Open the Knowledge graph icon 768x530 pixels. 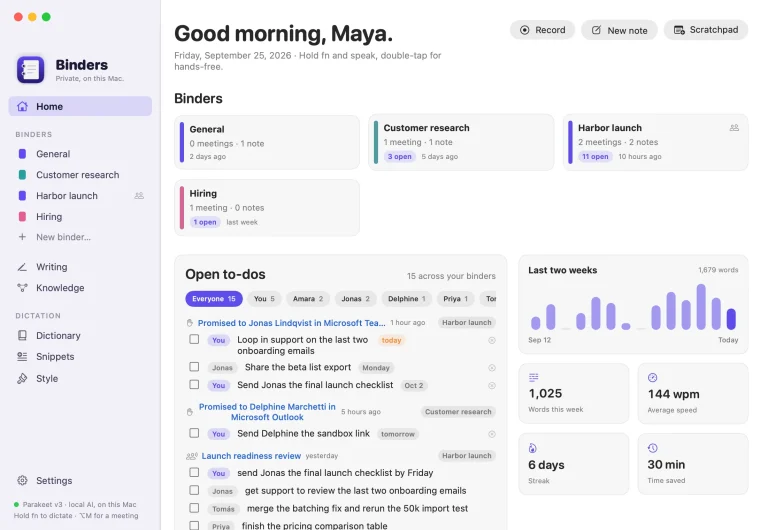(x=22, y=288)
